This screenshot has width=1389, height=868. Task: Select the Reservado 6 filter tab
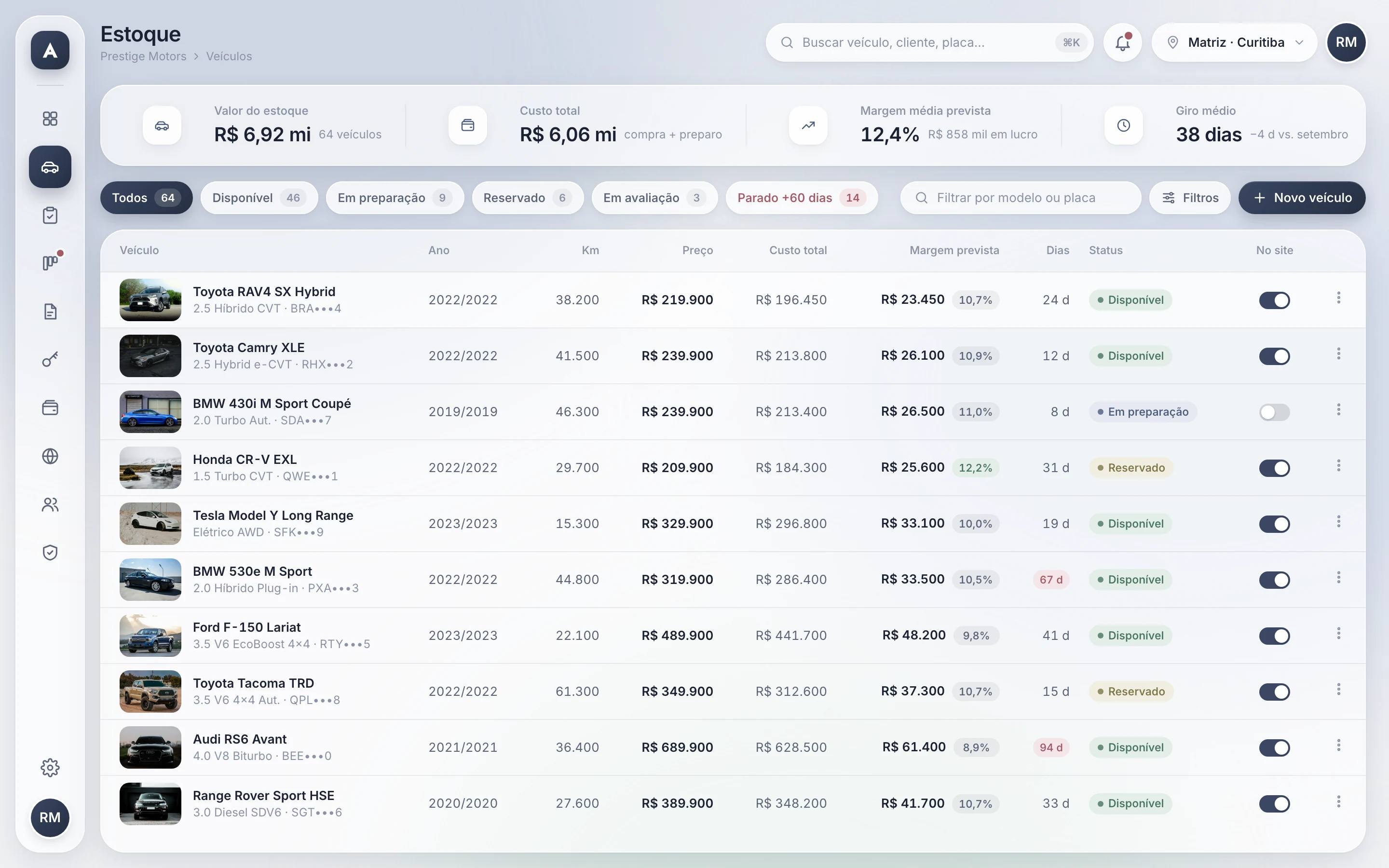pyautogui.click(x=528, y=198)
